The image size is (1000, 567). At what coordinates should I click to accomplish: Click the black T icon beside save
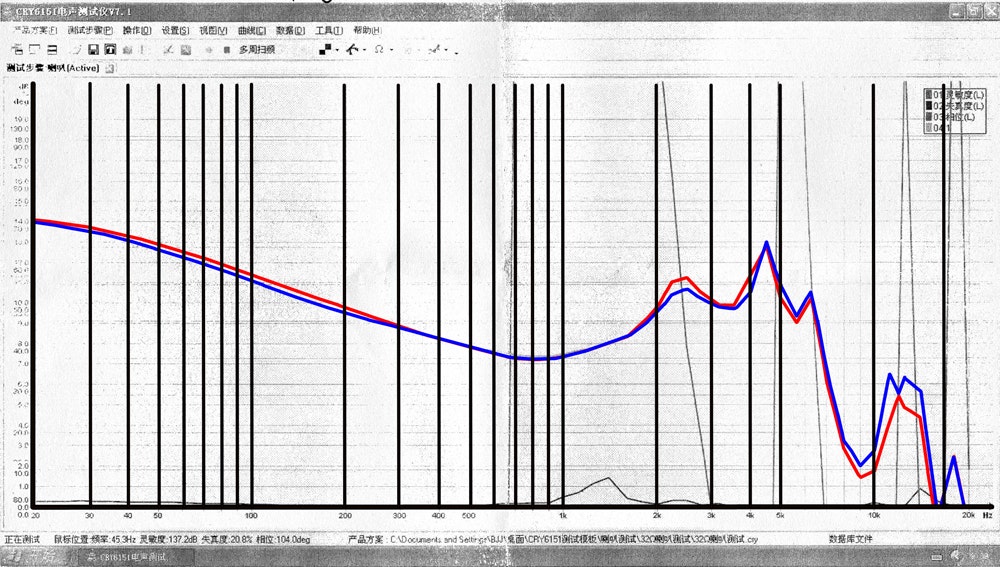click(110, 49)
